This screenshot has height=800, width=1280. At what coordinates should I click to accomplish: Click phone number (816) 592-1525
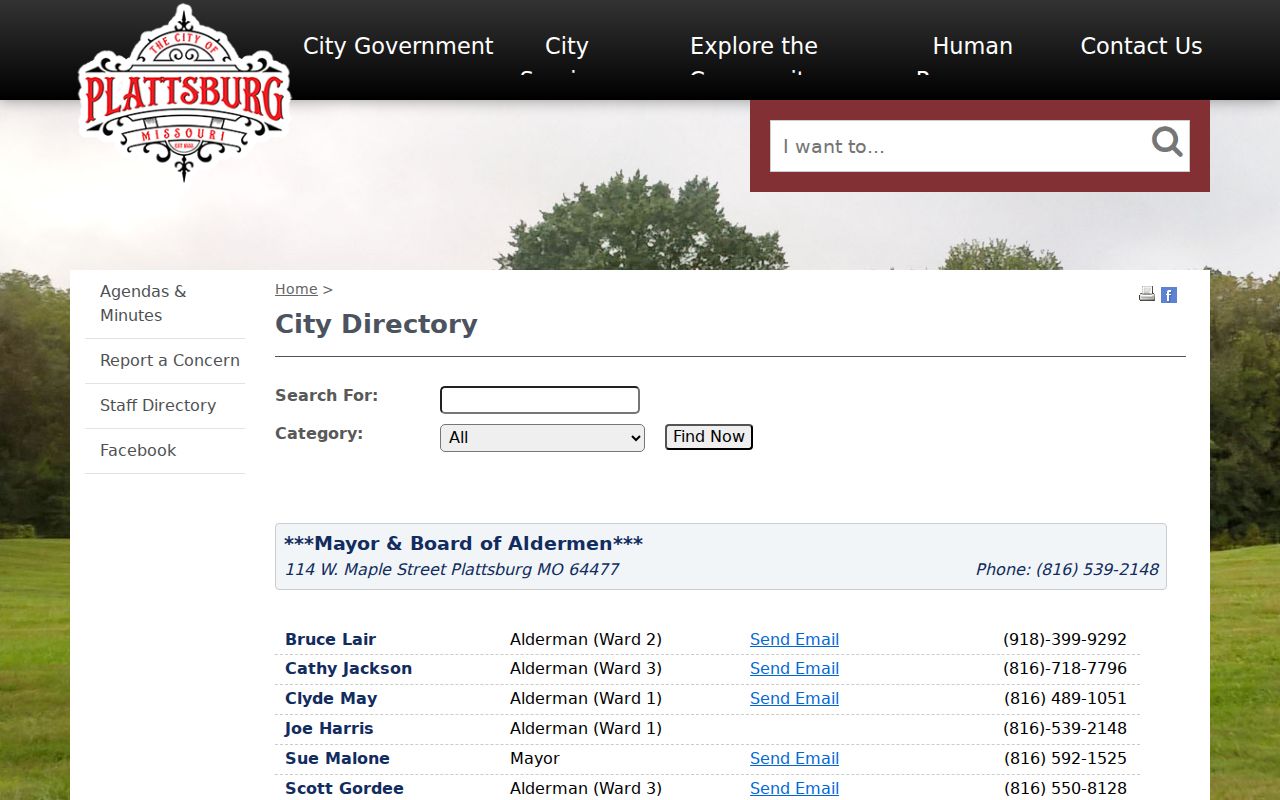point(1065,758)
